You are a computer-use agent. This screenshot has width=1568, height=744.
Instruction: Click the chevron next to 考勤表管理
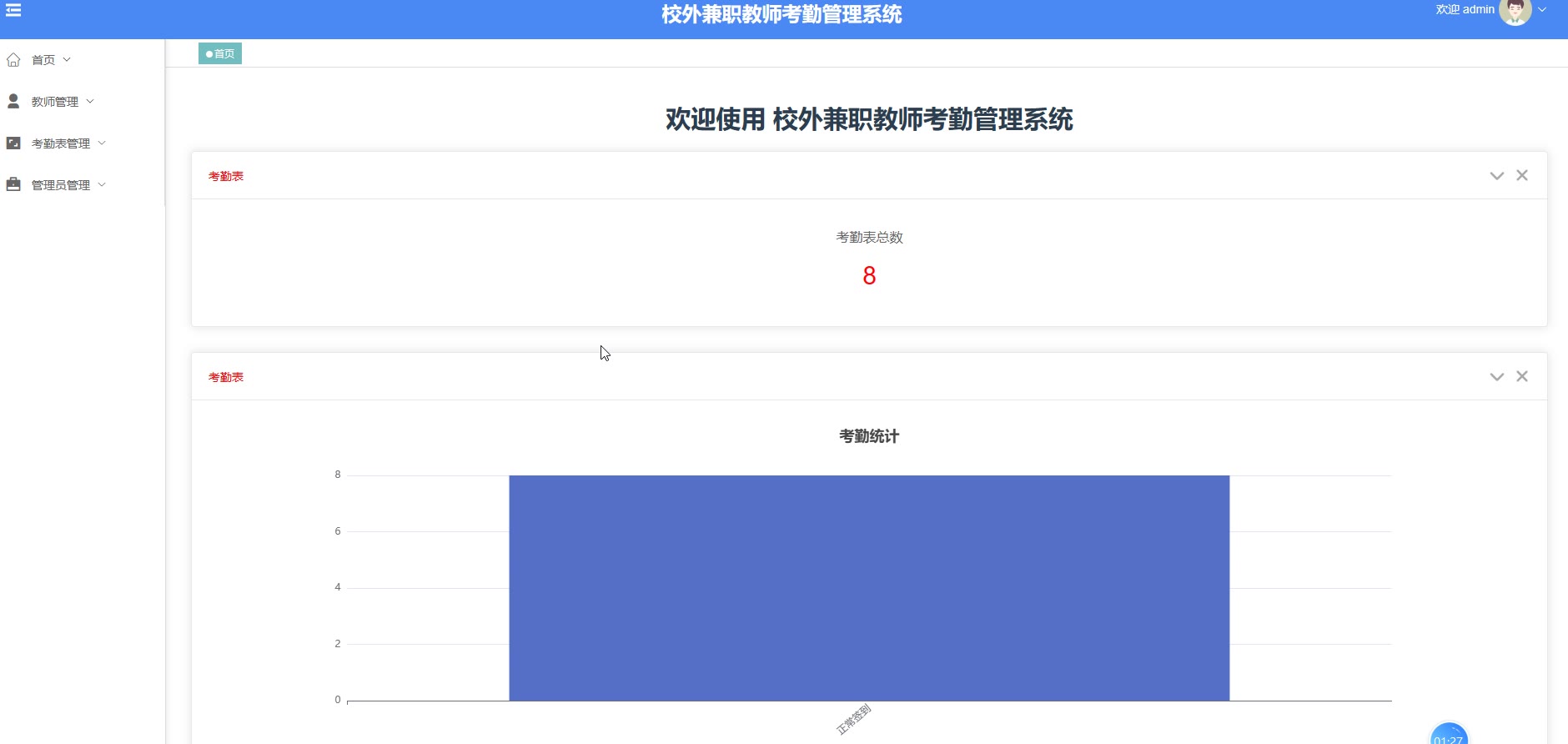point(102,143)
